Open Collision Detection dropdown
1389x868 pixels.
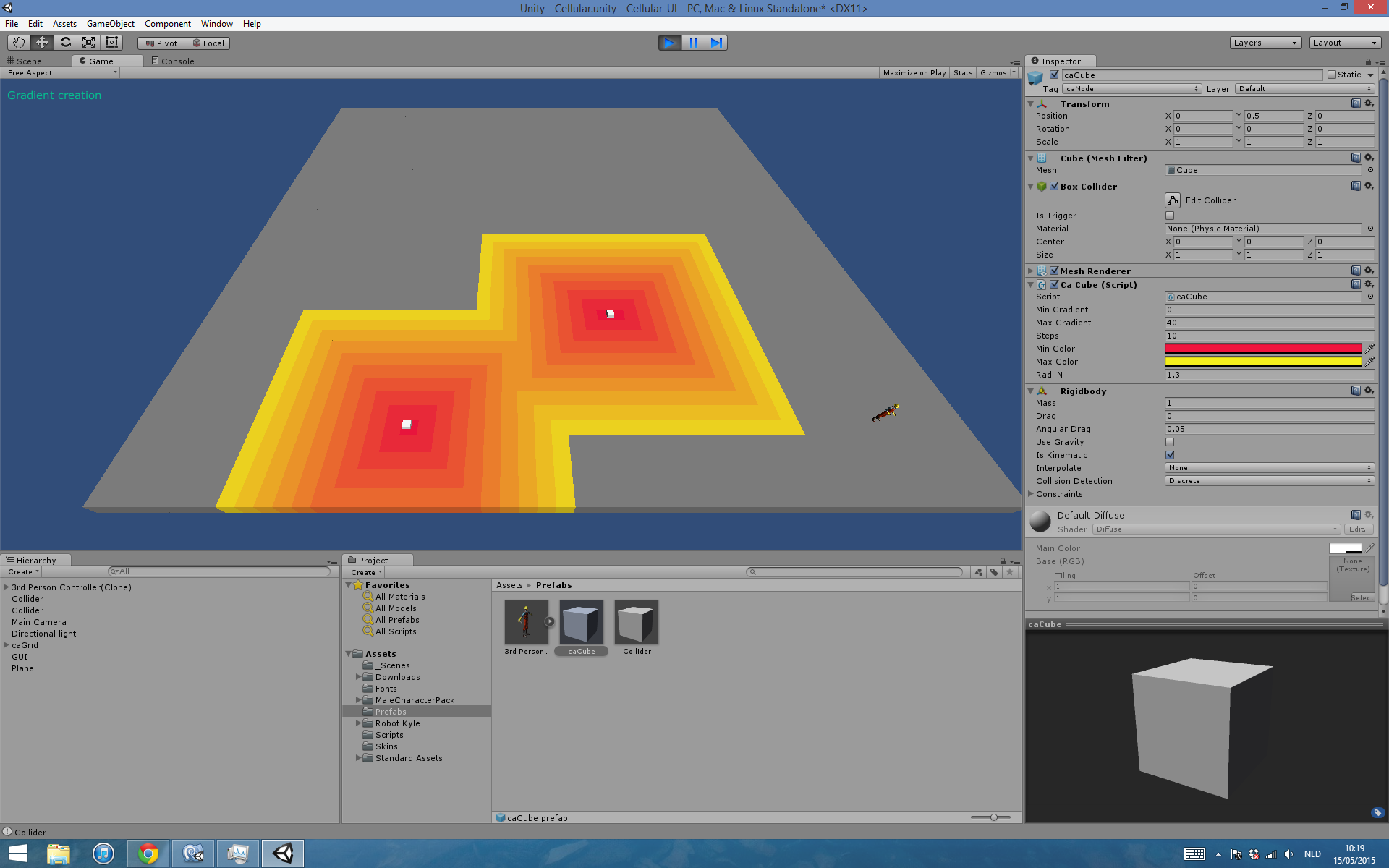point(1270,481)
